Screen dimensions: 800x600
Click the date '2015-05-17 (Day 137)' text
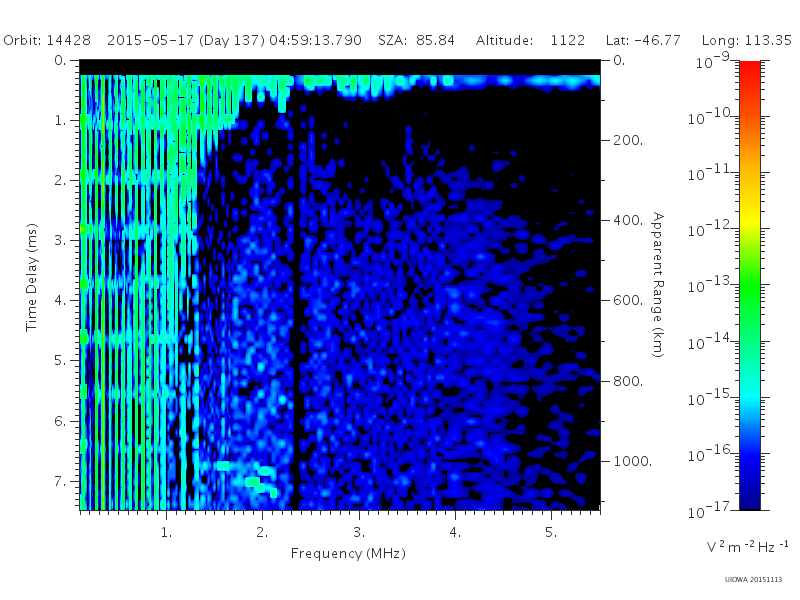[x=186, y=40]
